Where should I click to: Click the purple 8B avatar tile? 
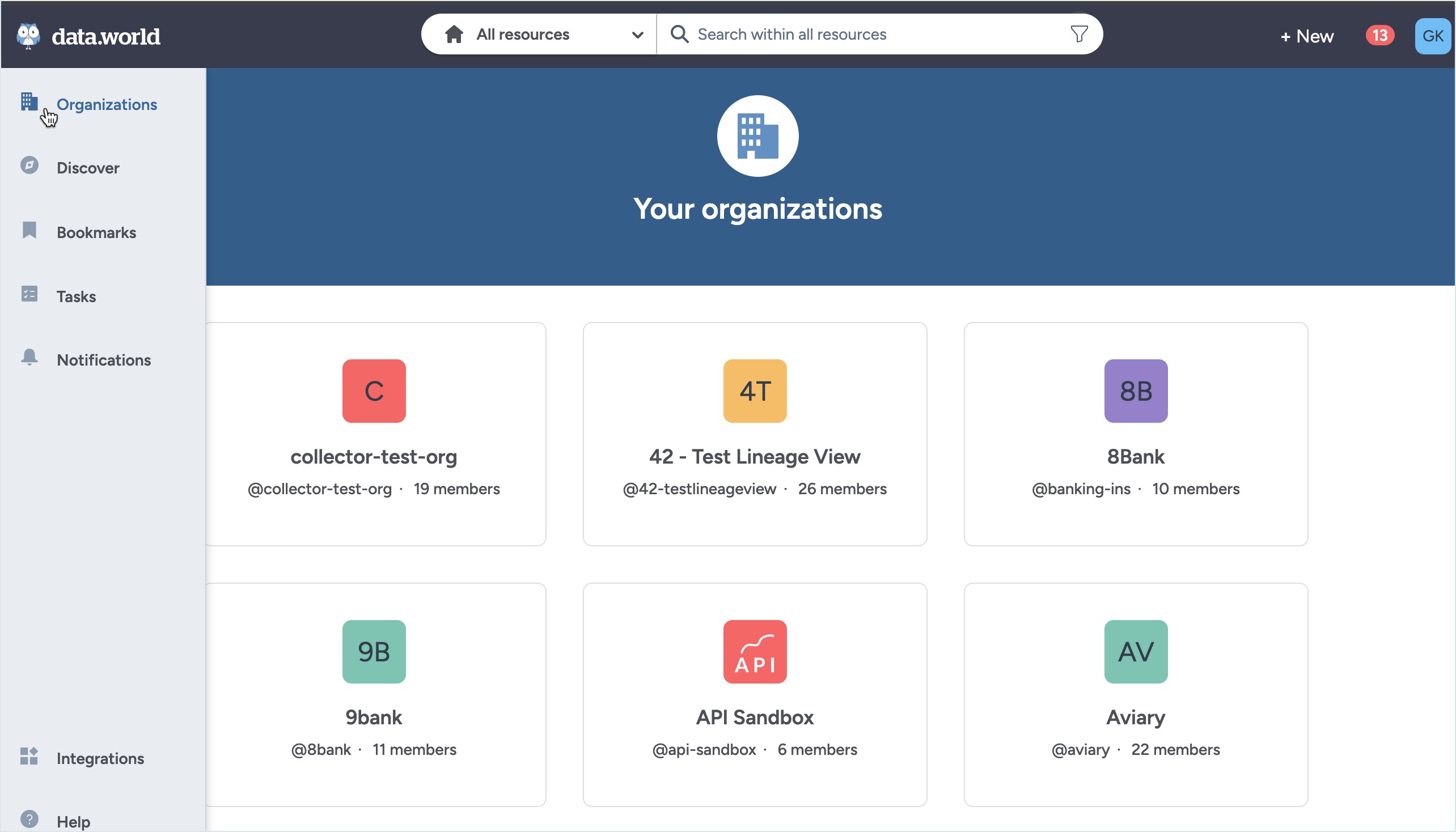(x=1135, y=391)
